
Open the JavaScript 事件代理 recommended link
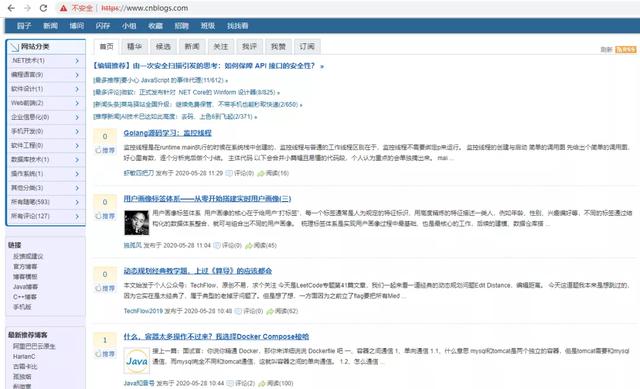tap(160, 80)
